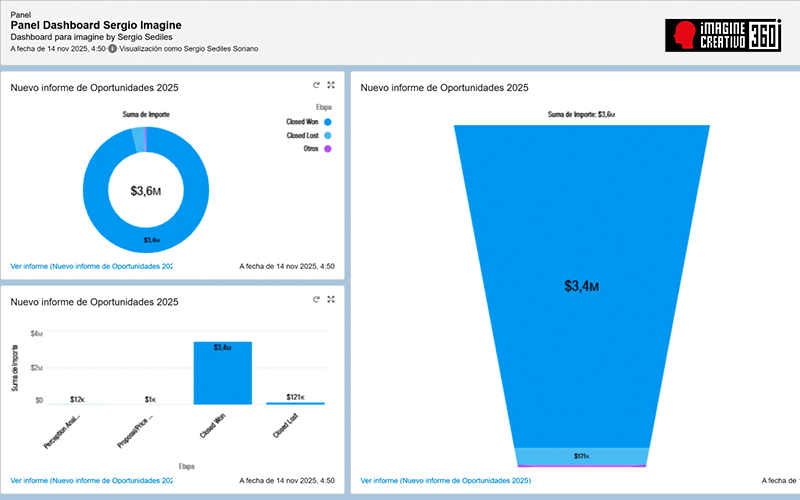Click the large $3,4M funnel segment
Viewport: 800px width, 500px height.
(581, 286)
